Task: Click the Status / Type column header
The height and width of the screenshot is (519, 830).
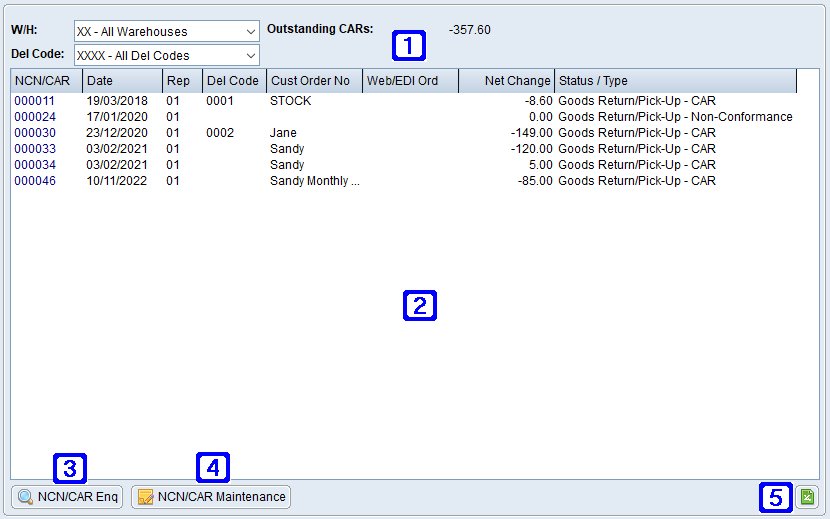Action: [675, 81]
